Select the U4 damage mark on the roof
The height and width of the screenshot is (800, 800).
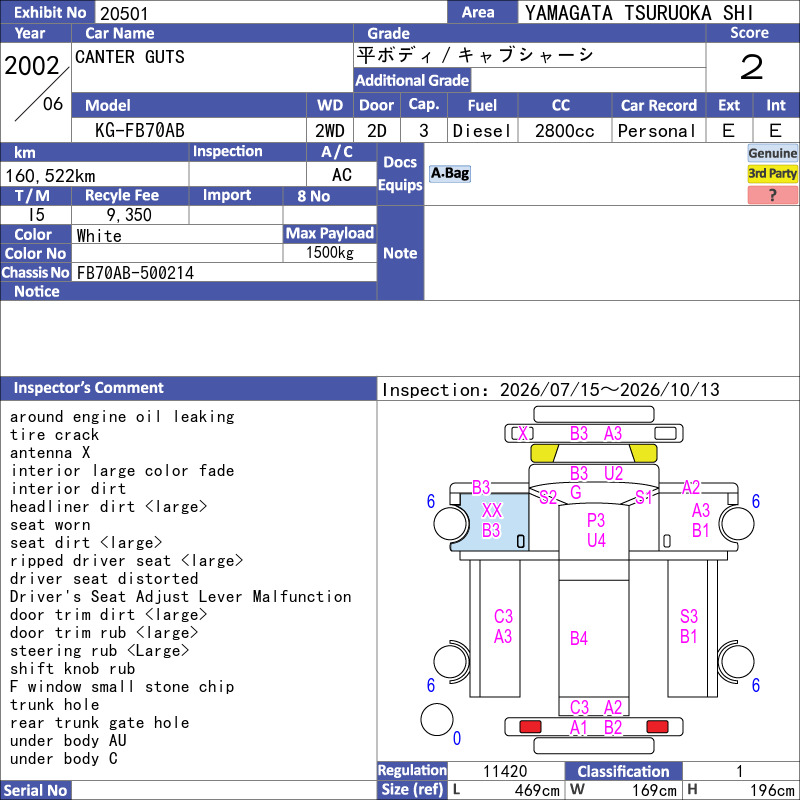596,540
